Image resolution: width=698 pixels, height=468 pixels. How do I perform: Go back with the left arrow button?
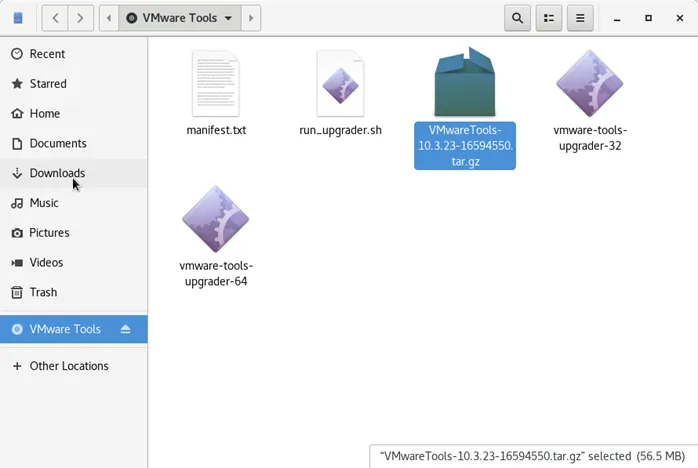tap(55, 18)
